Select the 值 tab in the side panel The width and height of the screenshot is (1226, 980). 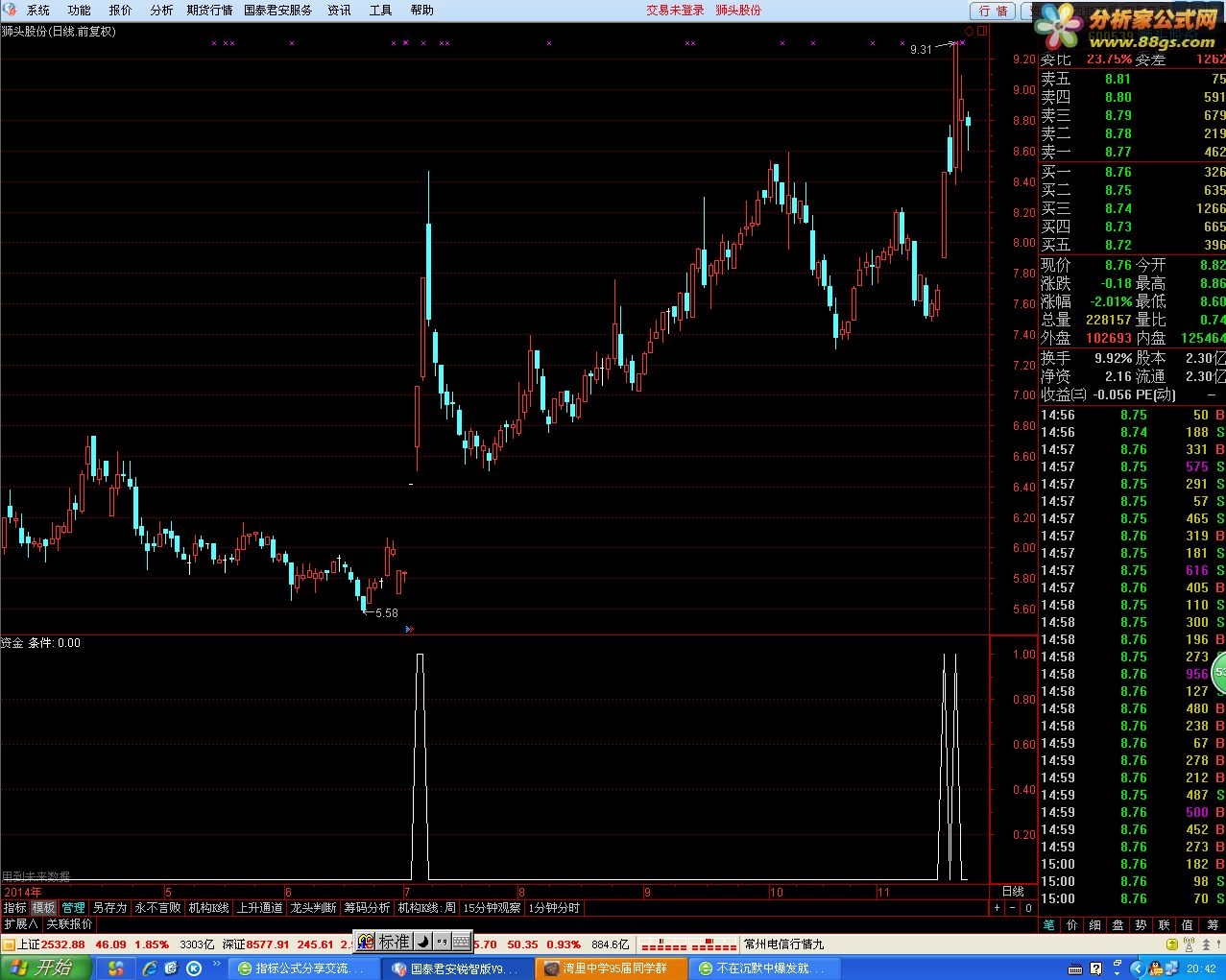coord(1188,924)
